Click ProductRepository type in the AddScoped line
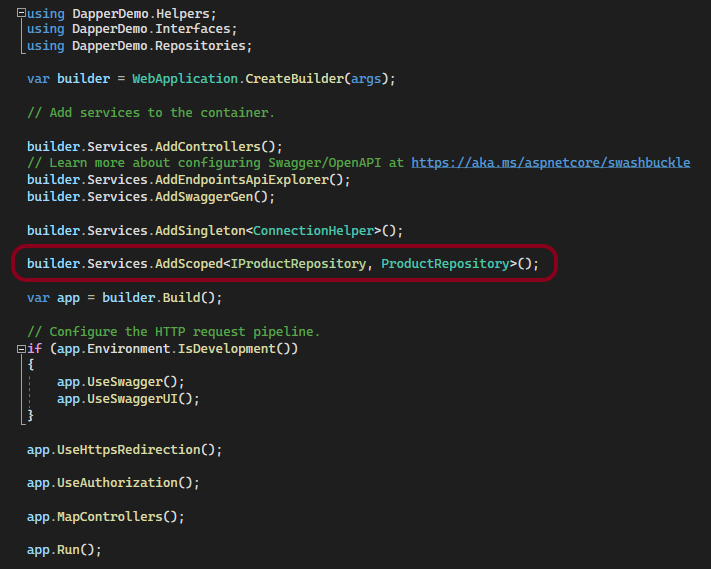711x569 pixels. pyautogui.click(x=445, y=264)
